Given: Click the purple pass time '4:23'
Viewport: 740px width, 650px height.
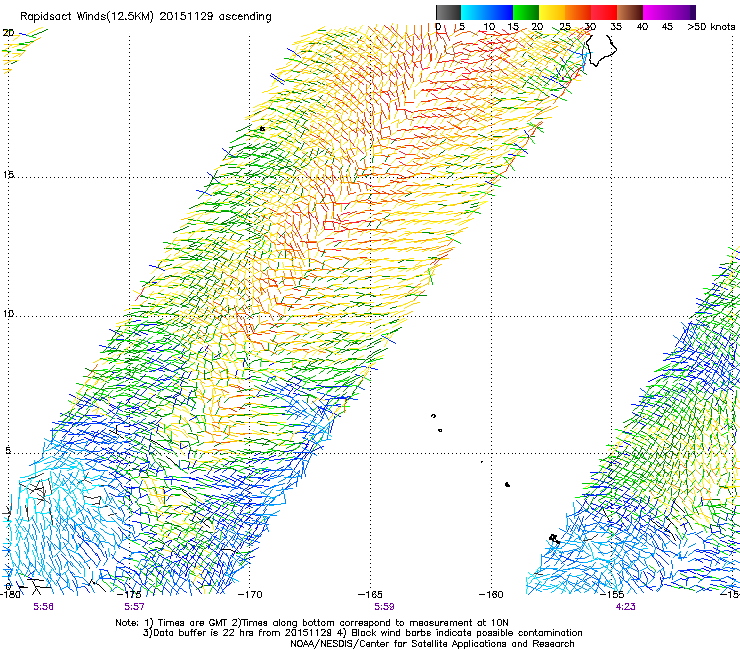Looking at the screenshot, I should 625,607.
